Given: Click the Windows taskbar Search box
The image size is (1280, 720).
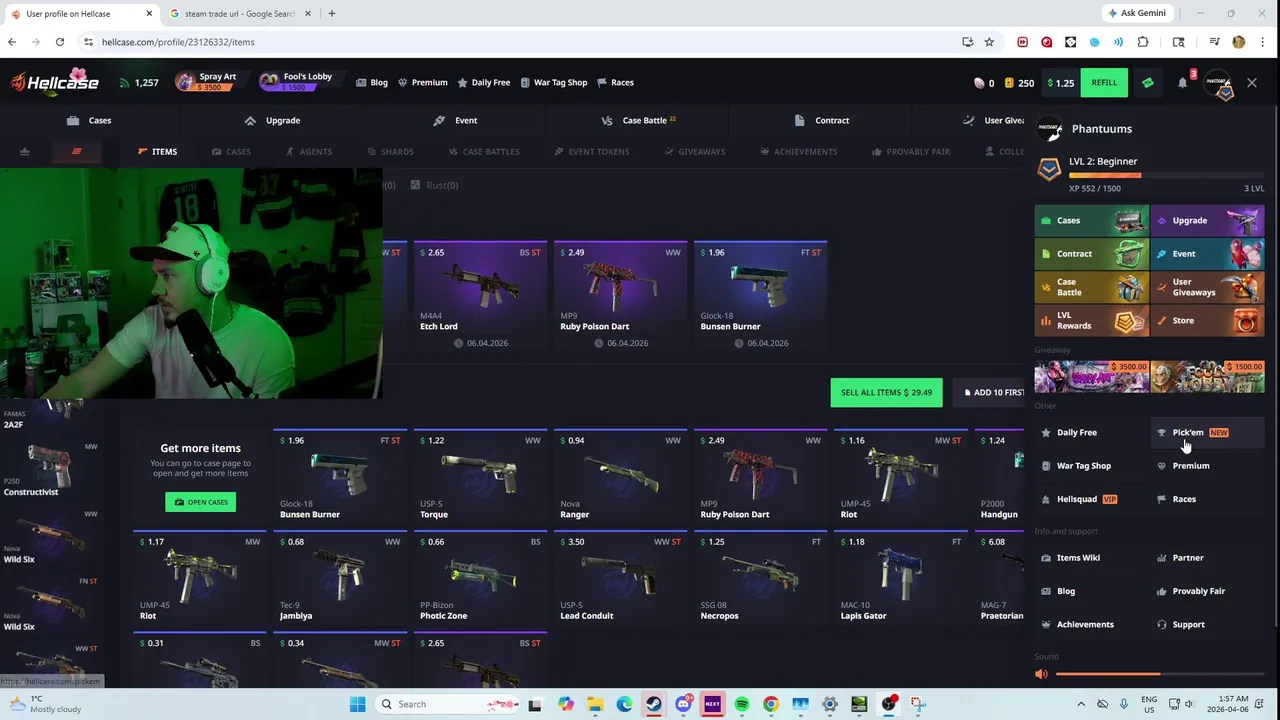Looking at the screenshot, I should (x=446, y=704).
